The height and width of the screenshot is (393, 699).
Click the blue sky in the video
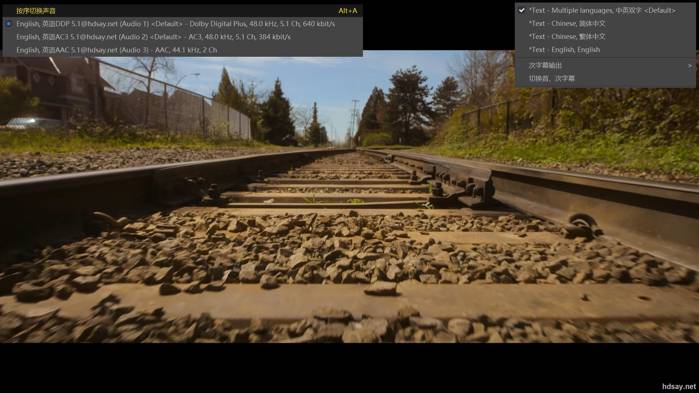312,80
